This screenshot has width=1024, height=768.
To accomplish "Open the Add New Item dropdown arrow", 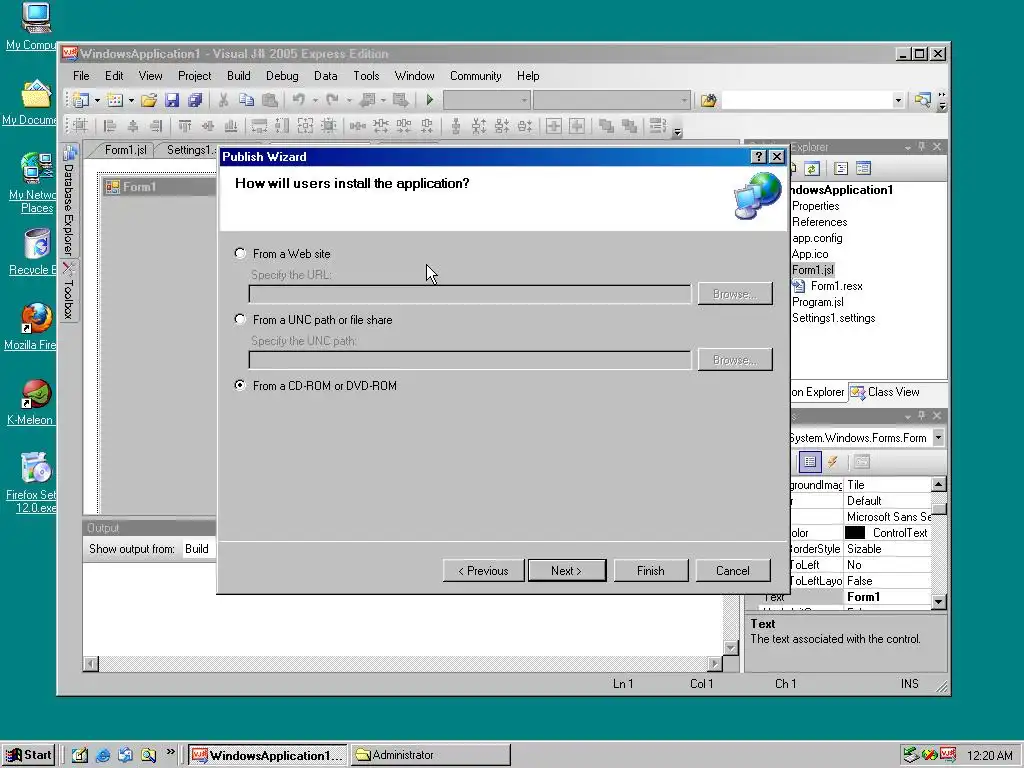I will click(x=131, y=100).
